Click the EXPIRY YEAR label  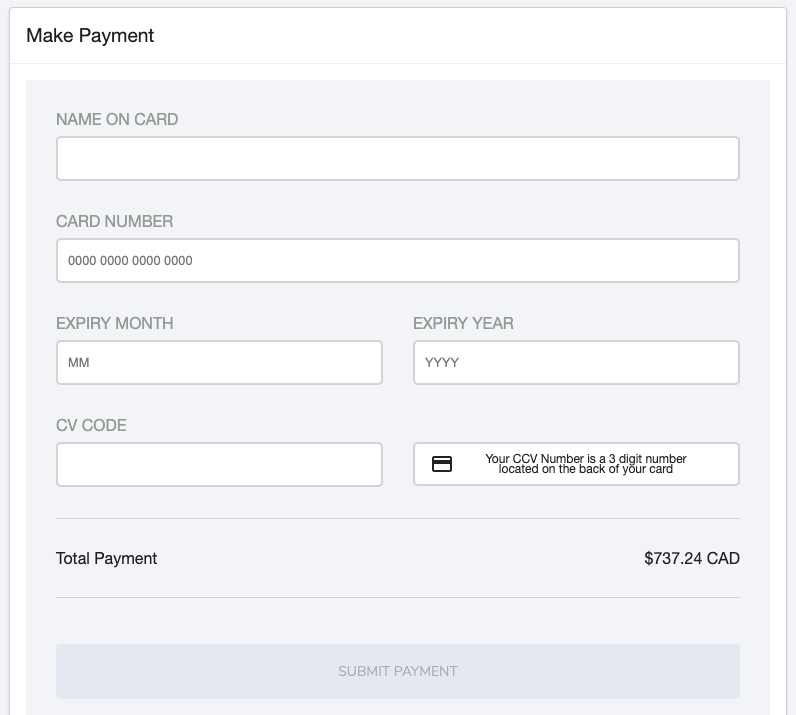pos(463,323)
